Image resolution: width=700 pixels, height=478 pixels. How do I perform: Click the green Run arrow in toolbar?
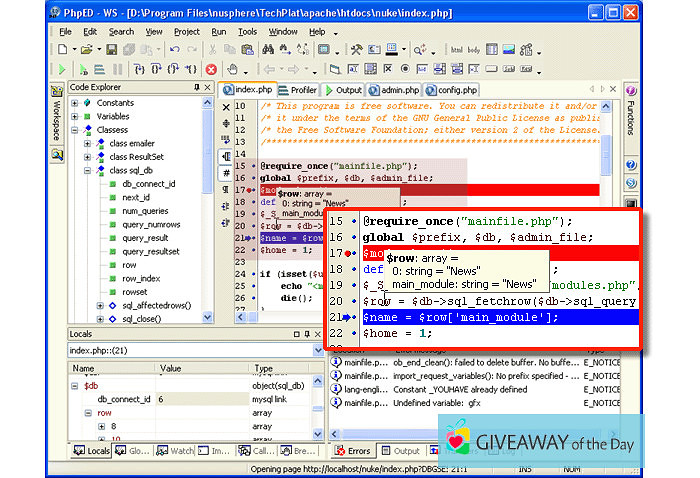[x=62, y=69]
